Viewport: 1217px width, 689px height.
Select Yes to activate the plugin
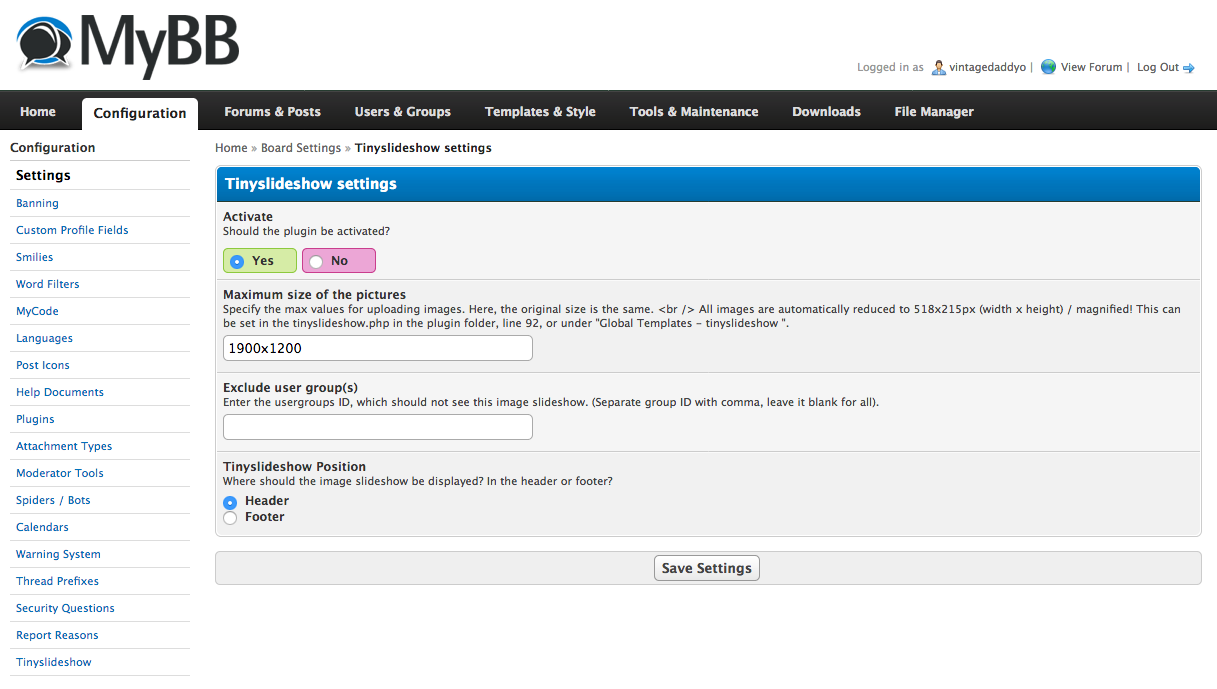237,261
